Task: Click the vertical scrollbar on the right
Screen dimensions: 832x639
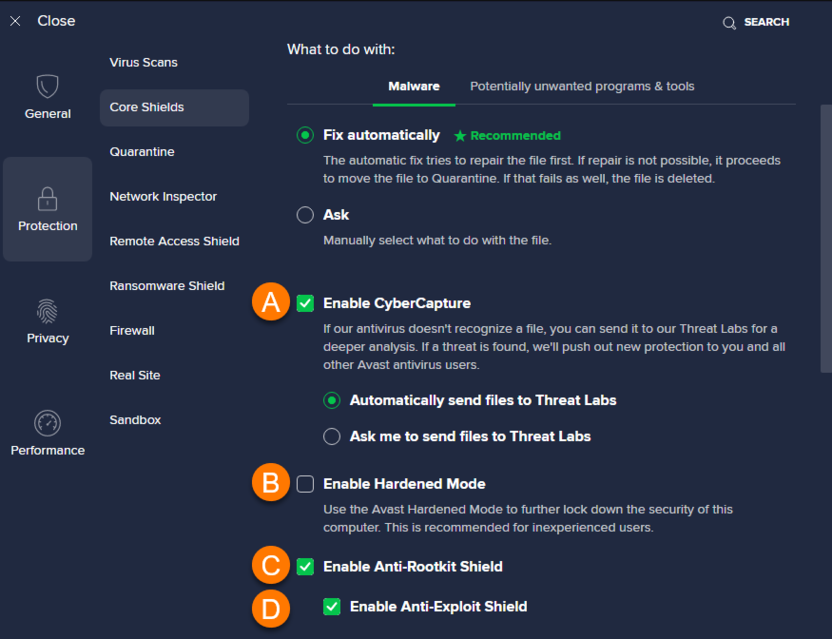Action: 825,238
